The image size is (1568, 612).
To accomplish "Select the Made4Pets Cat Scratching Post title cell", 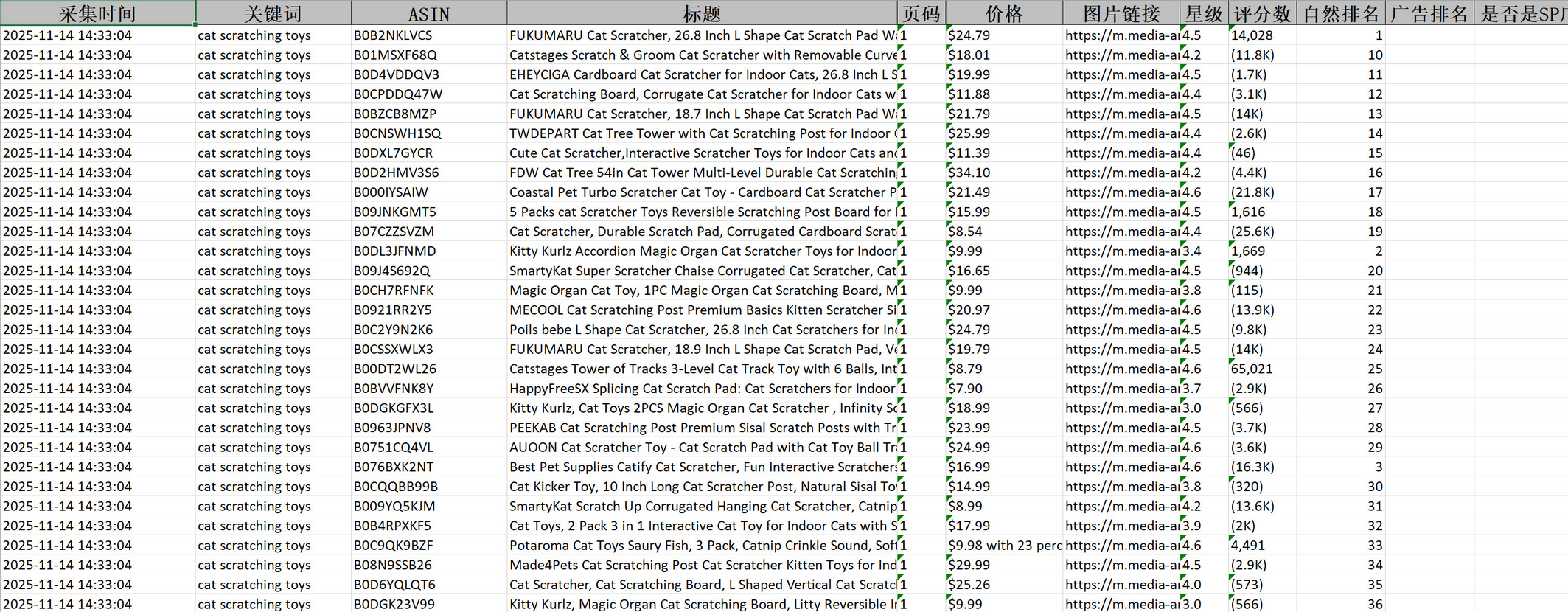I will pos(701,566).
